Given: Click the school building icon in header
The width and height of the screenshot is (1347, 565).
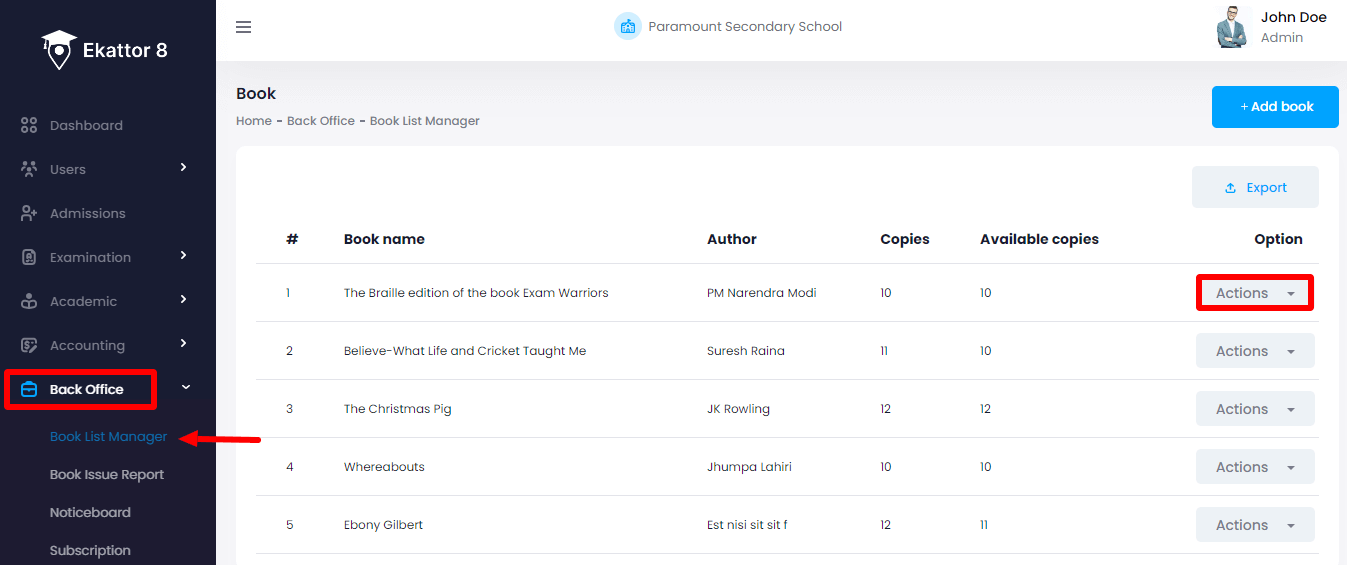Looking at the screenshot, I should pyautogui.click(x=627, y=27).
